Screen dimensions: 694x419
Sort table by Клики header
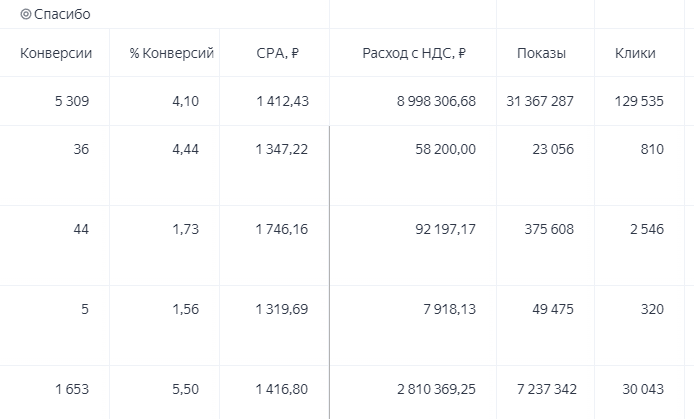pyautogui.click(x=635, y=53)
